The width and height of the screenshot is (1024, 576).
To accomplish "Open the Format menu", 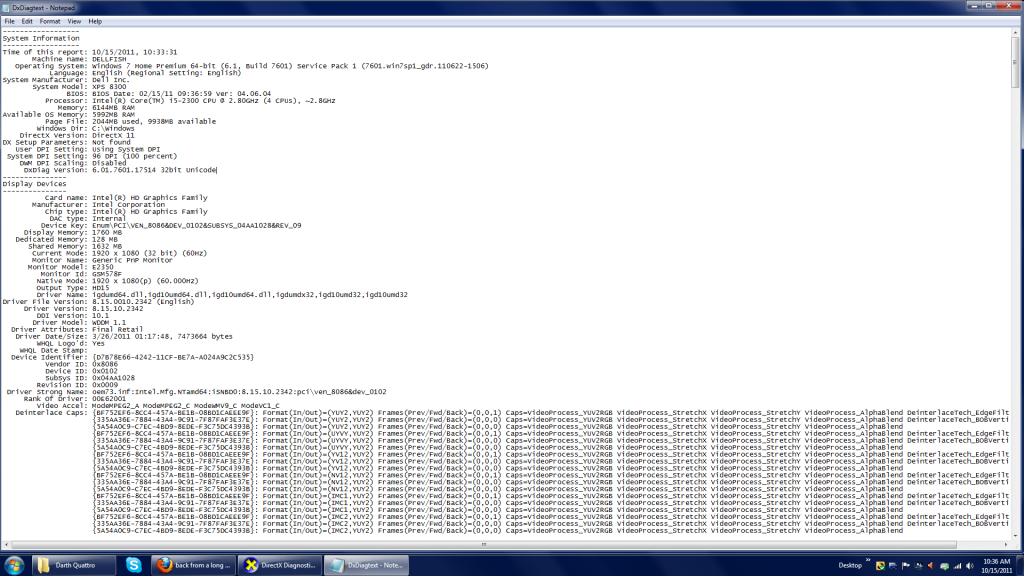I will [50, 22].
